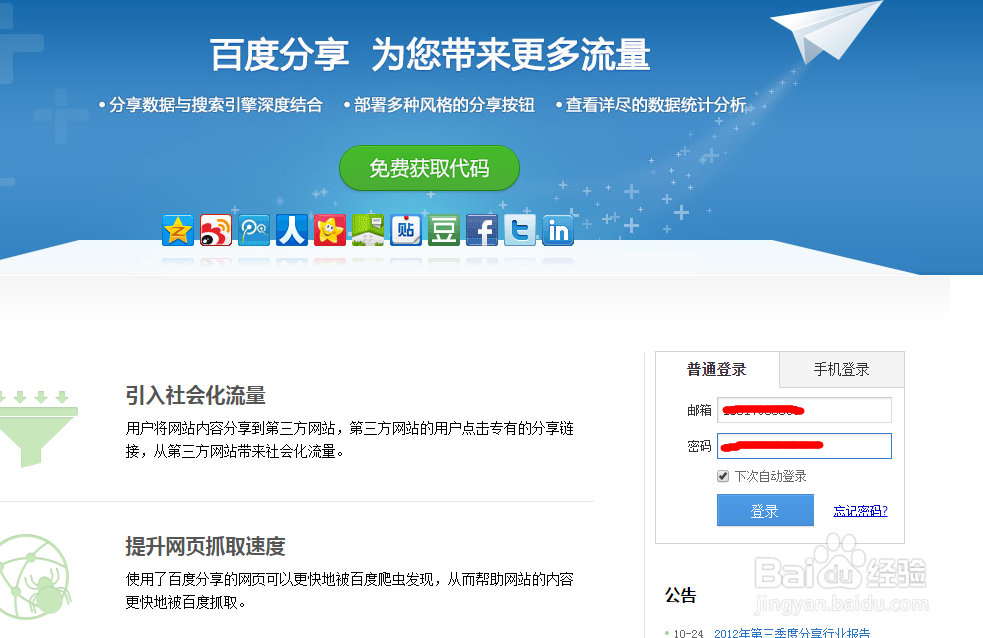Click the 提升网页抓取速度 heading
This screenshot has height=638, width=983.
pyautogui.click(x=206, y=546)
